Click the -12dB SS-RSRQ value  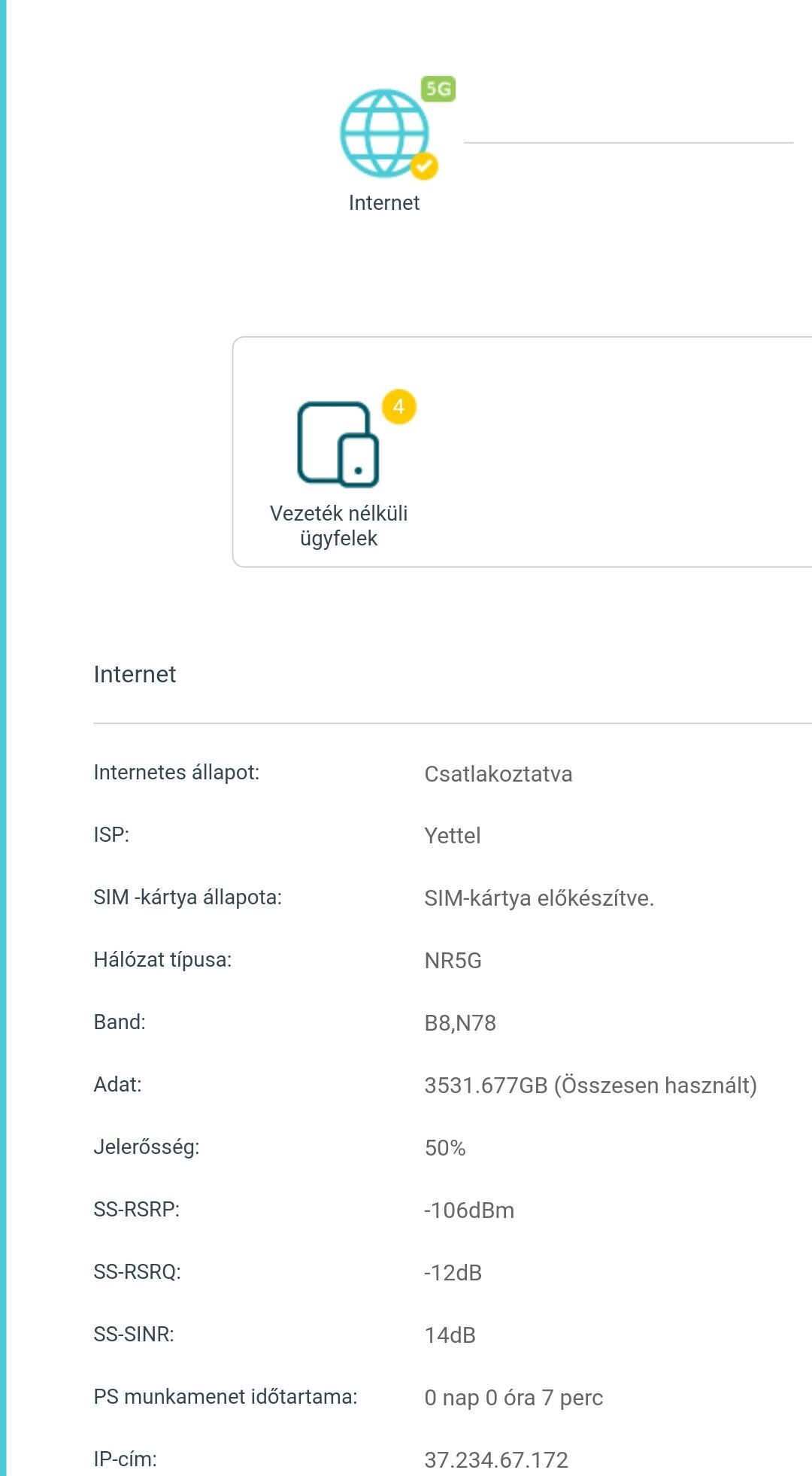[453, 1273]
